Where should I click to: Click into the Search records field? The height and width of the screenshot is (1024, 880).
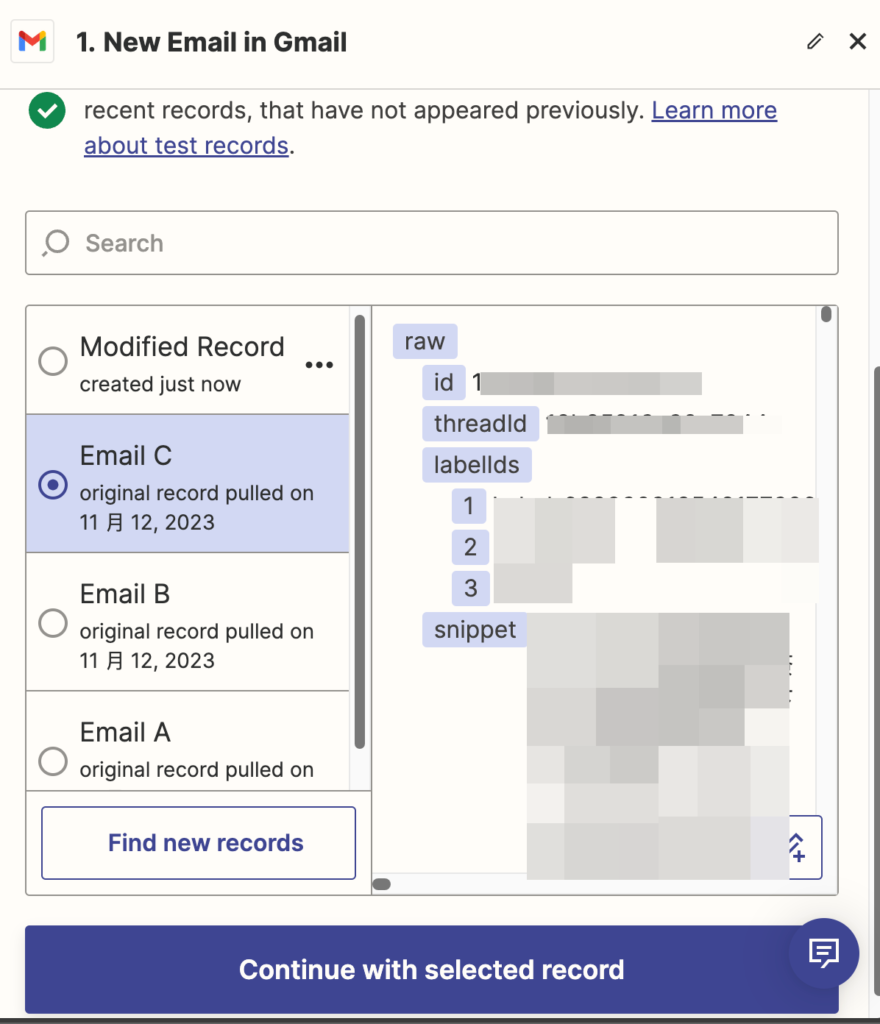pos(432,243)
